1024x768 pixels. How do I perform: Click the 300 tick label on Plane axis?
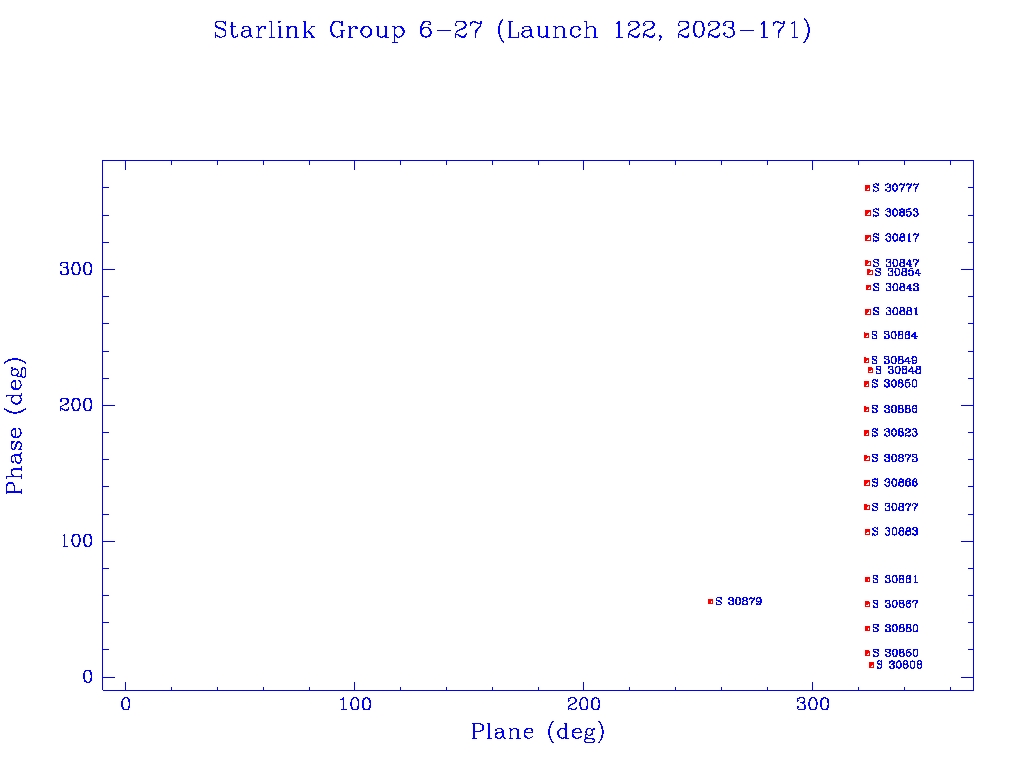click(x=813, y=704)
